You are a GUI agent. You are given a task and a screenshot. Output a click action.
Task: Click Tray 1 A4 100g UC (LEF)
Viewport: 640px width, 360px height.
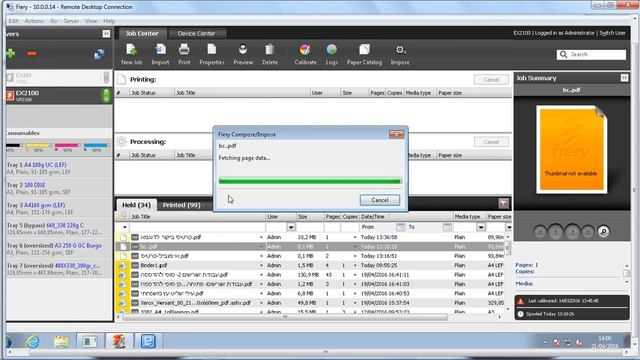tap(59, 168)
